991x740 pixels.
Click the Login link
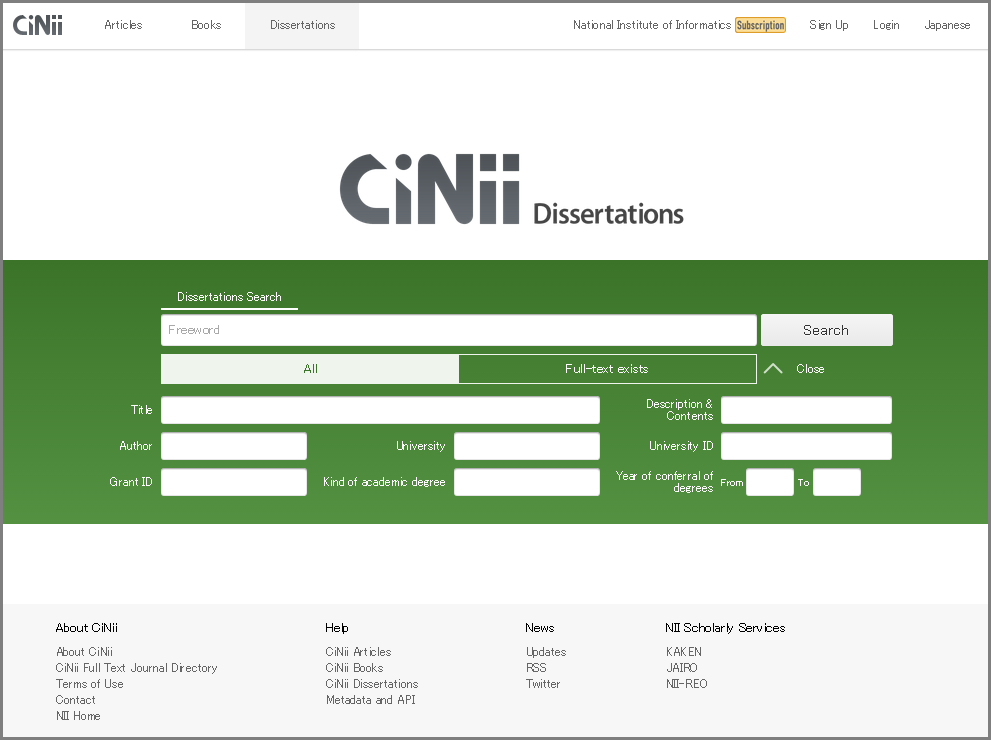point(886,25)
